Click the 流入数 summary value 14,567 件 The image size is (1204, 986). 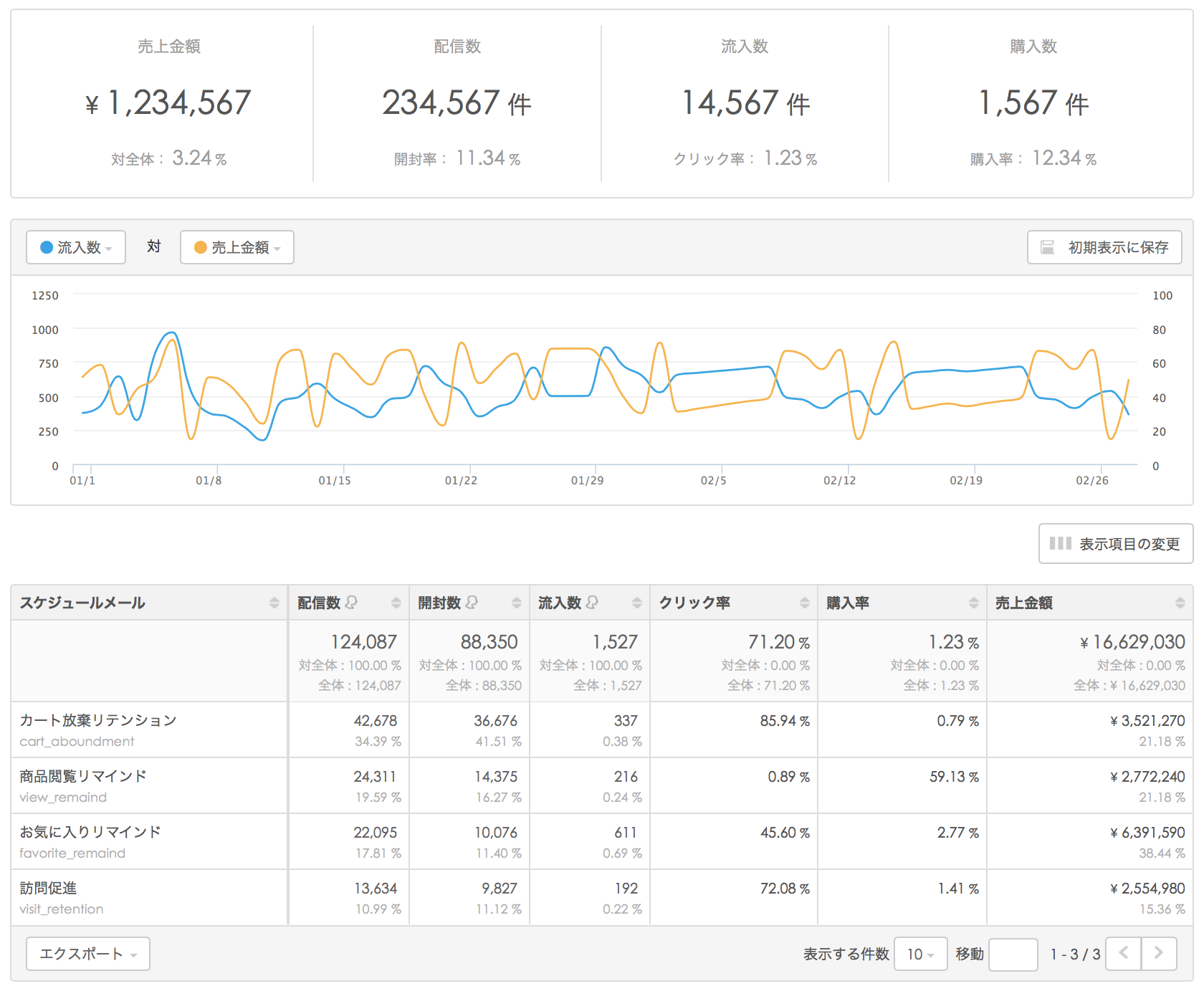[x=745, y=103]
